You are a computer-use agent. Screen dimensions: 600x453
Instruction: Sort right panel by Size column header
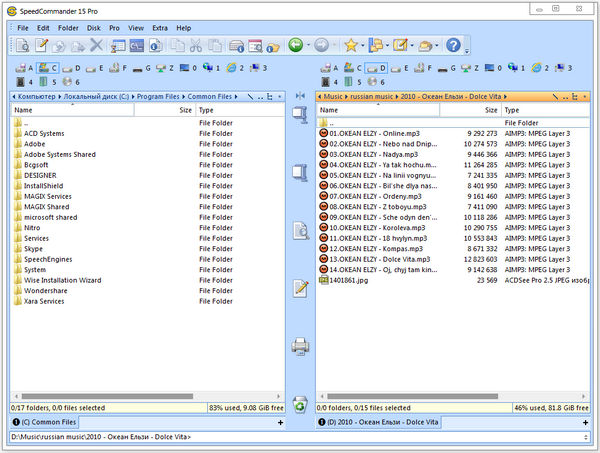[490, 110]
